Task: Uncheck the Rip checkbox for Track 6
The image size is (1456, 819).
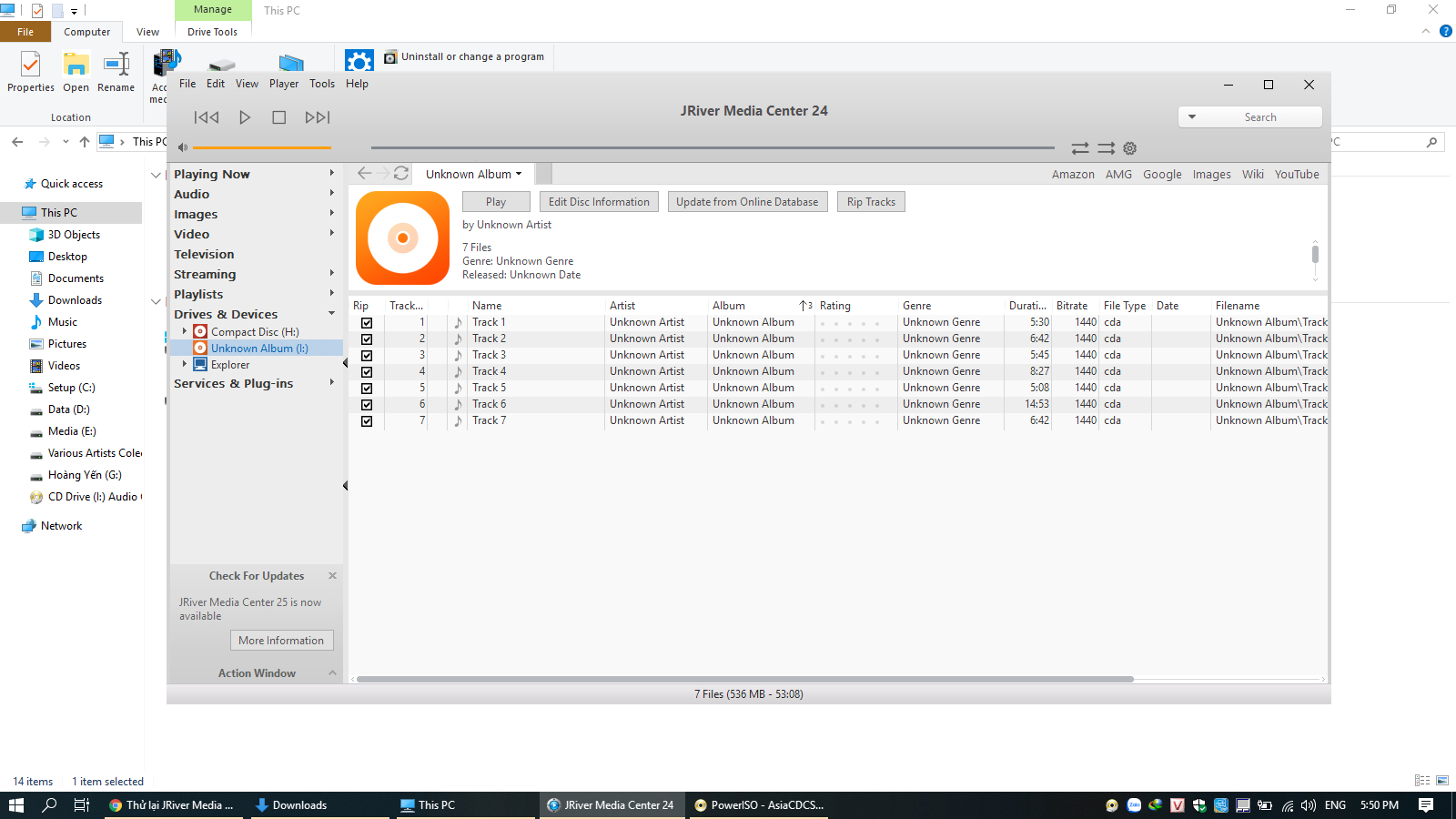Action: click(367, 405)
